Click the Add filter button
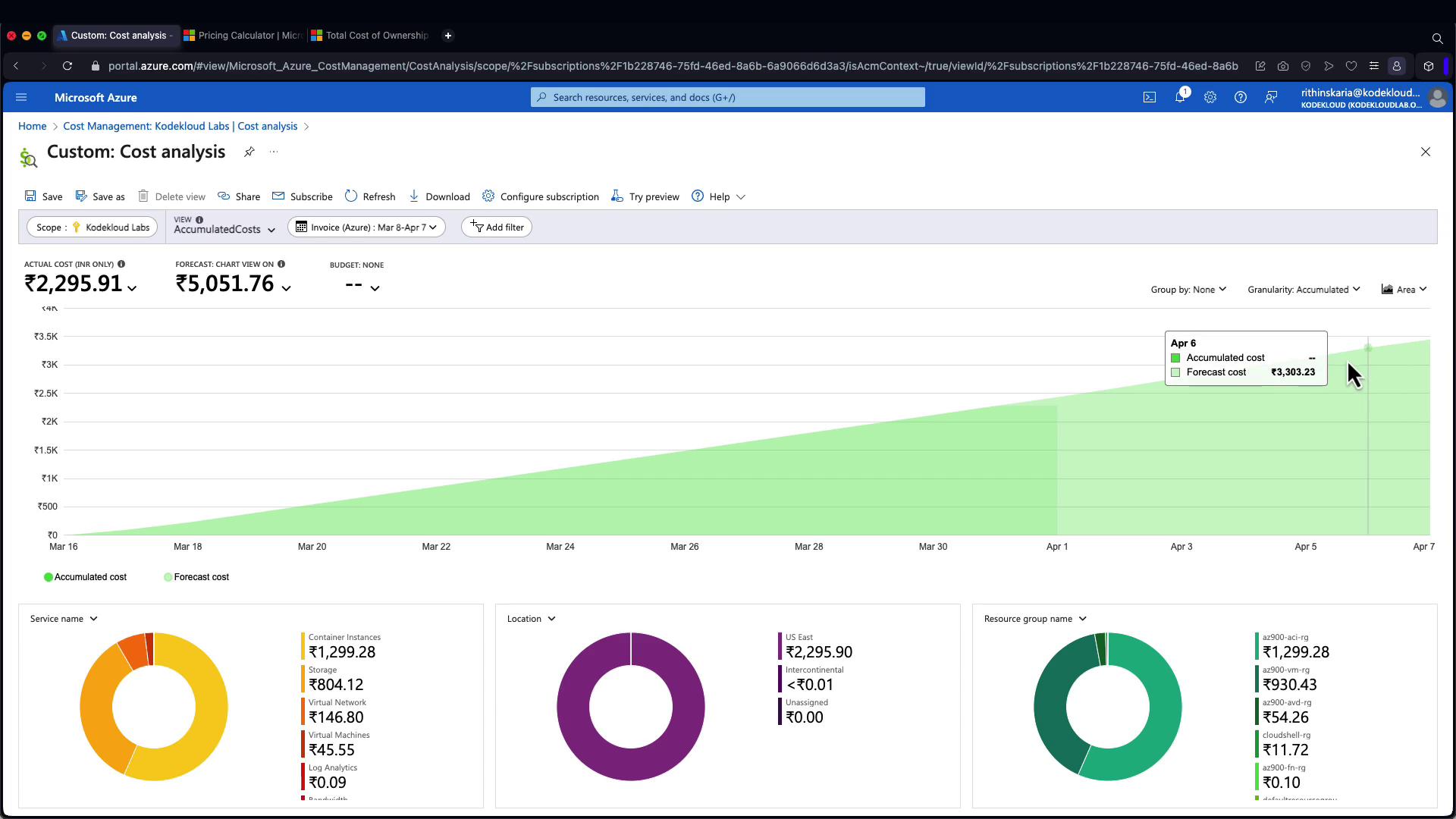The width and height of the screenshot is (1456, 819). [497, 227]
